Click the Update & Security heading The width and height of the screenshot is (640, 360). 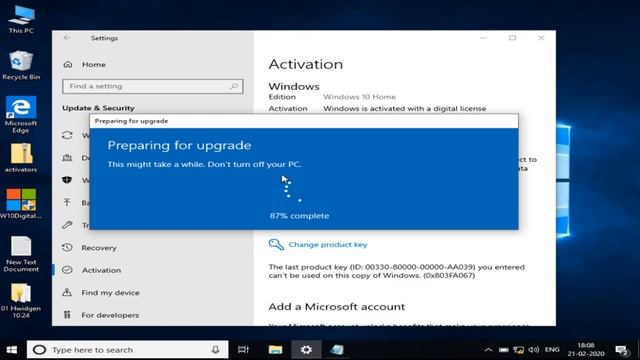point(98,108)
